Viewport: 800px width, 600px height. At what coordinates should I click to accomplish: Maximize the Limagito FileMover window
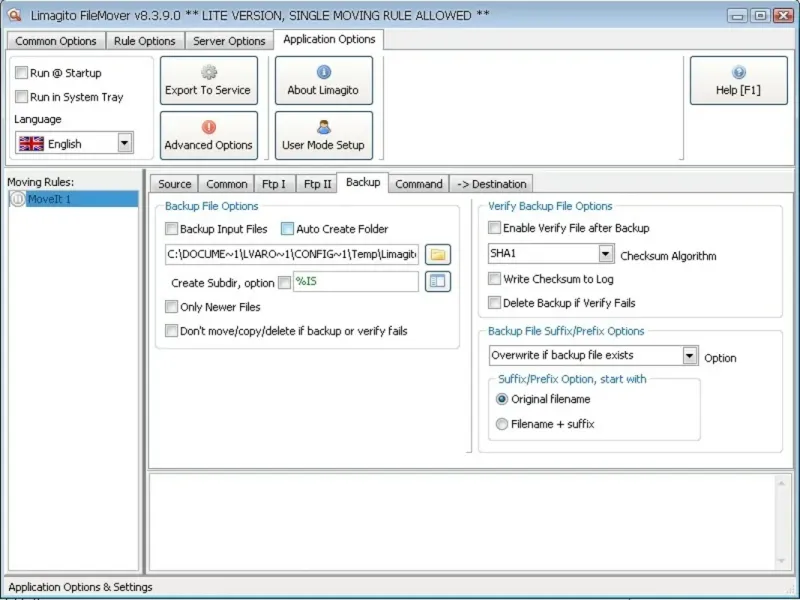coord(760,15)
